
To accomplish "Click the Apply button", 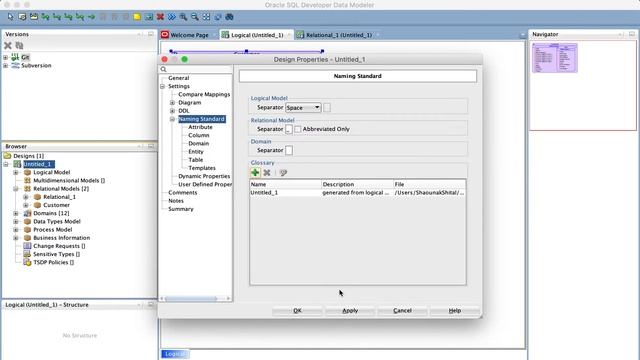I will tap(350, 311).
